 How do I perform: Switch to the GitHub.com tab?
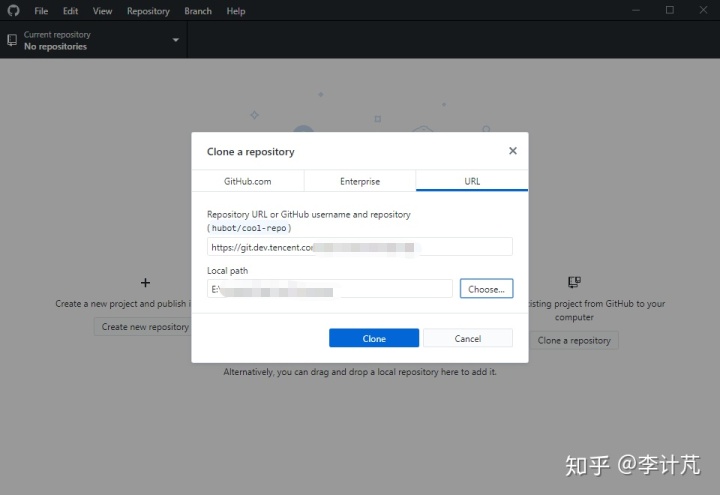(248, 181)
